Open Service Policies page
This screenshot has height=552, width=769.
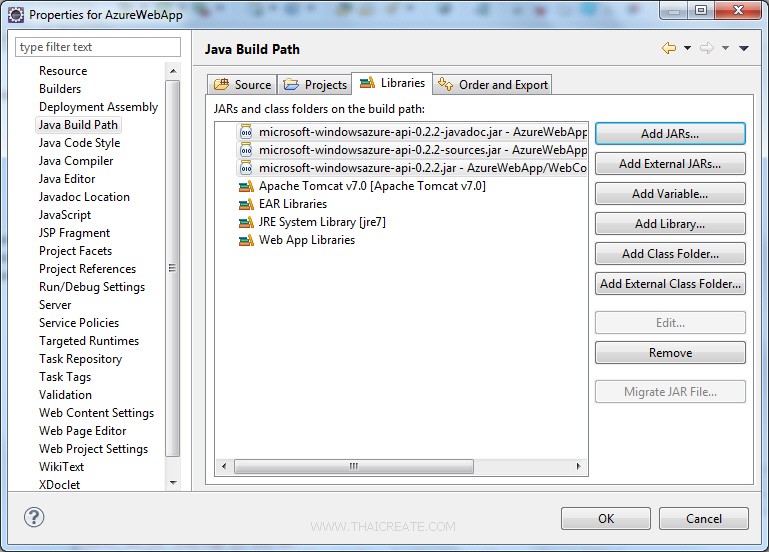tap(79, 323)
